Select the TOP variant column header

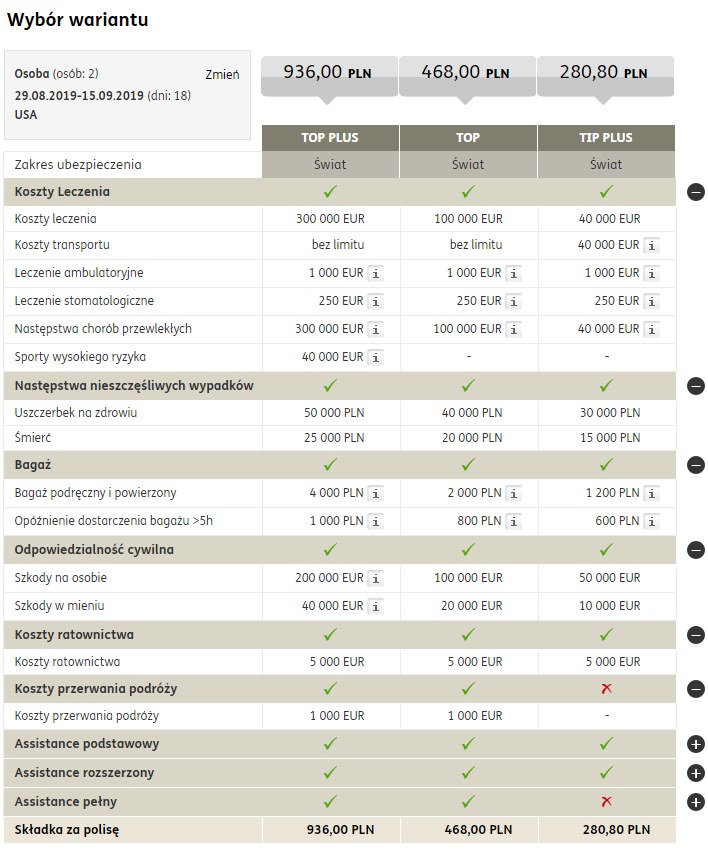[468, 138]
